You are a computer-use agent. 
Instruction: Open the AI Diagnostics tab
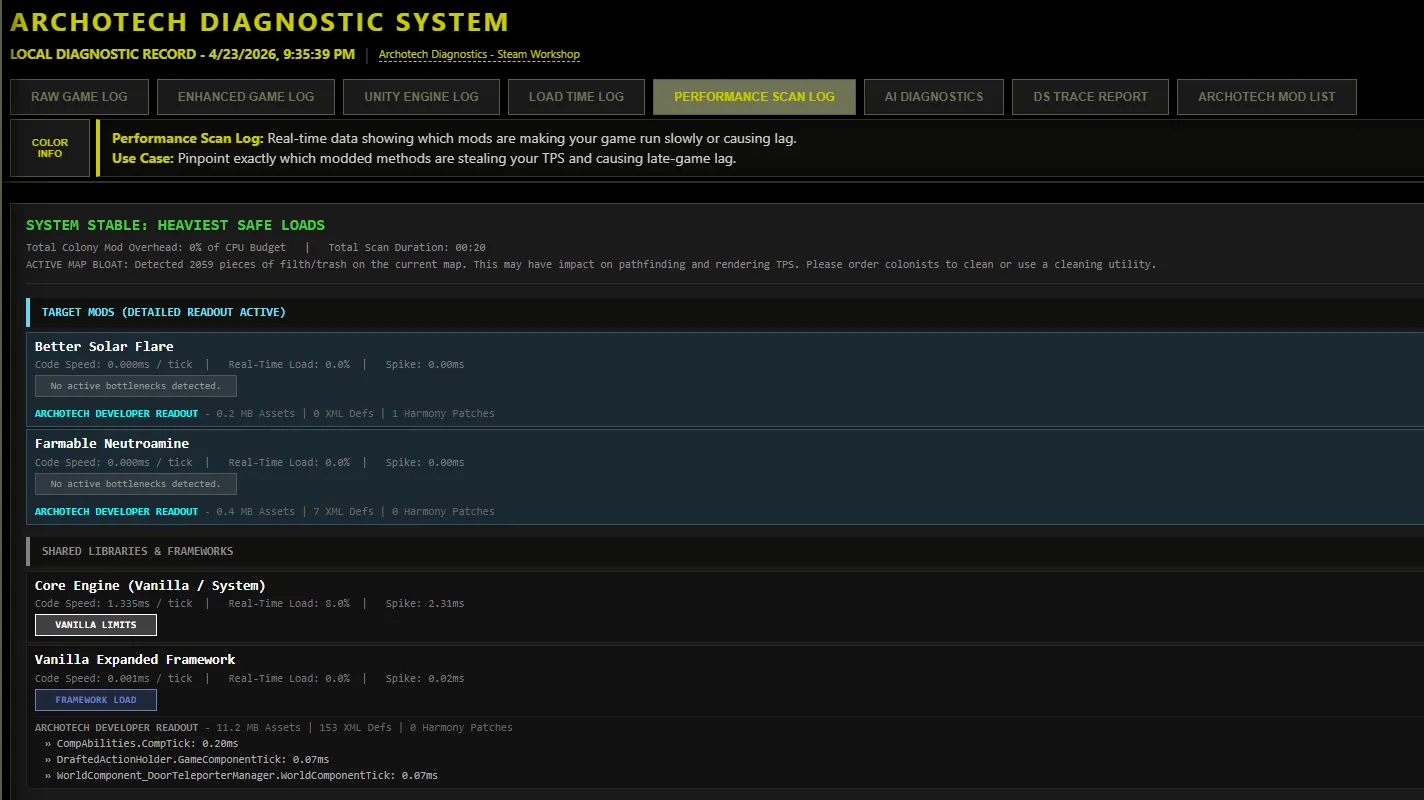[x=933, y=97]
